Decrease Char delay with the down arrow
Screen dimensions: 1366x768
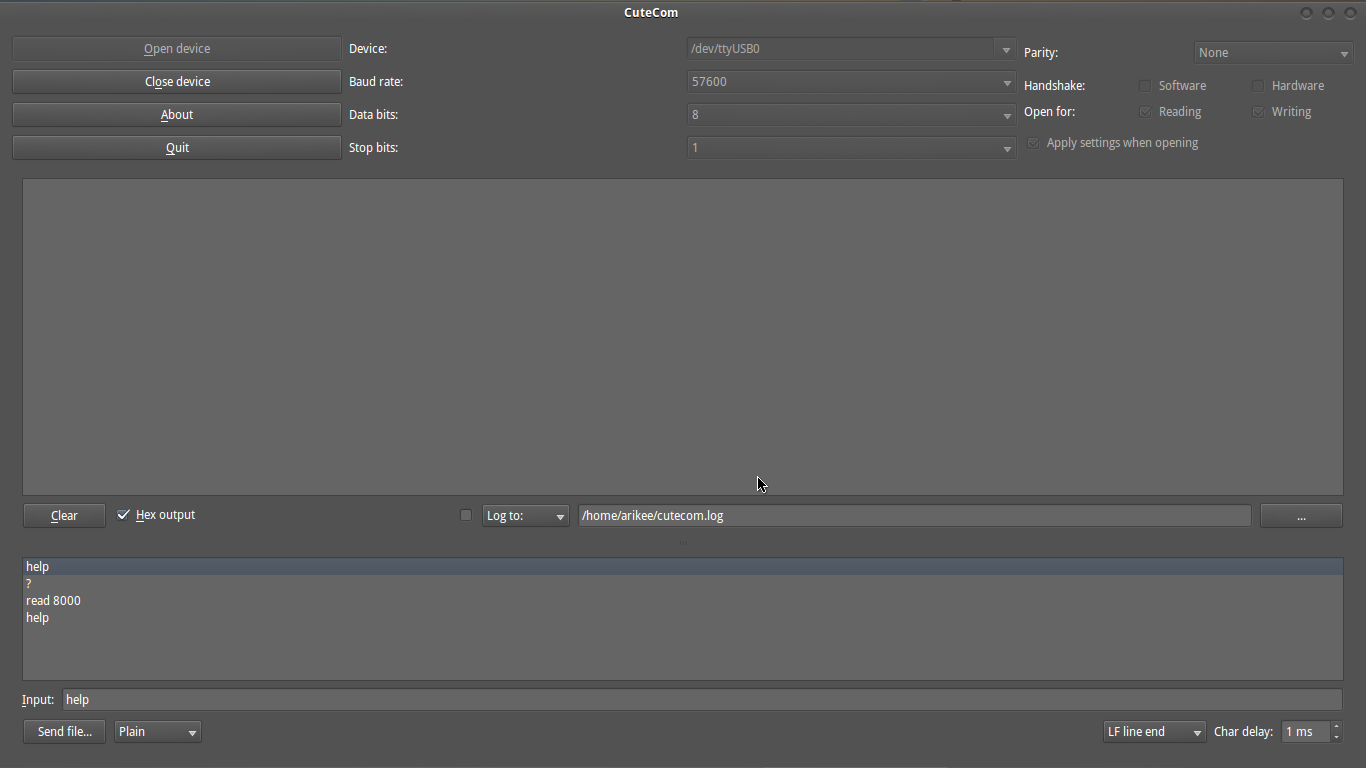1336,738
